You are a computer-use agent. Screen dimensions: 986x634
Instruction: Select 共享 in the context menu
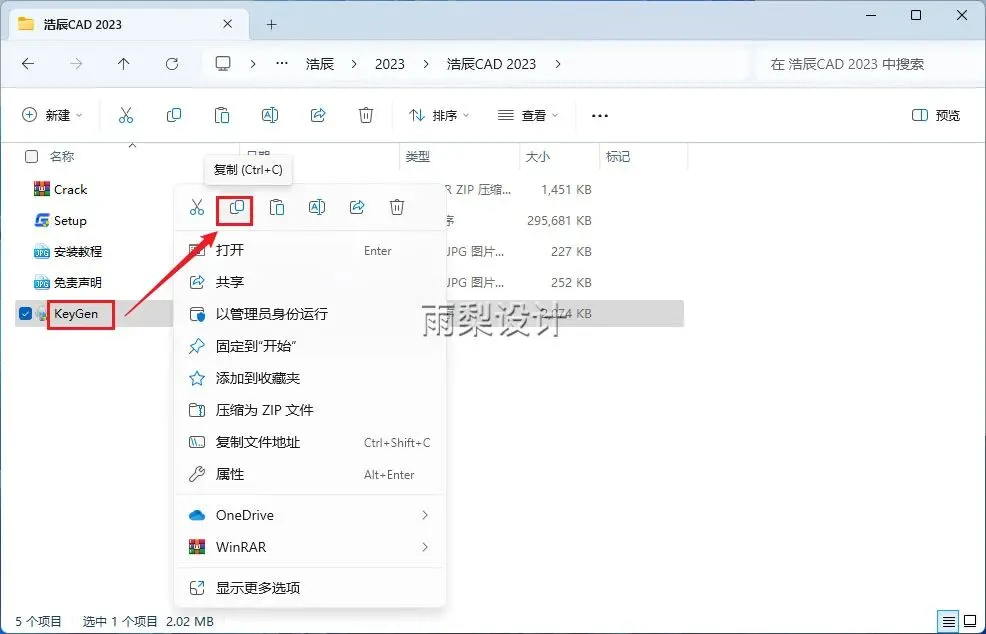point(309,282)
